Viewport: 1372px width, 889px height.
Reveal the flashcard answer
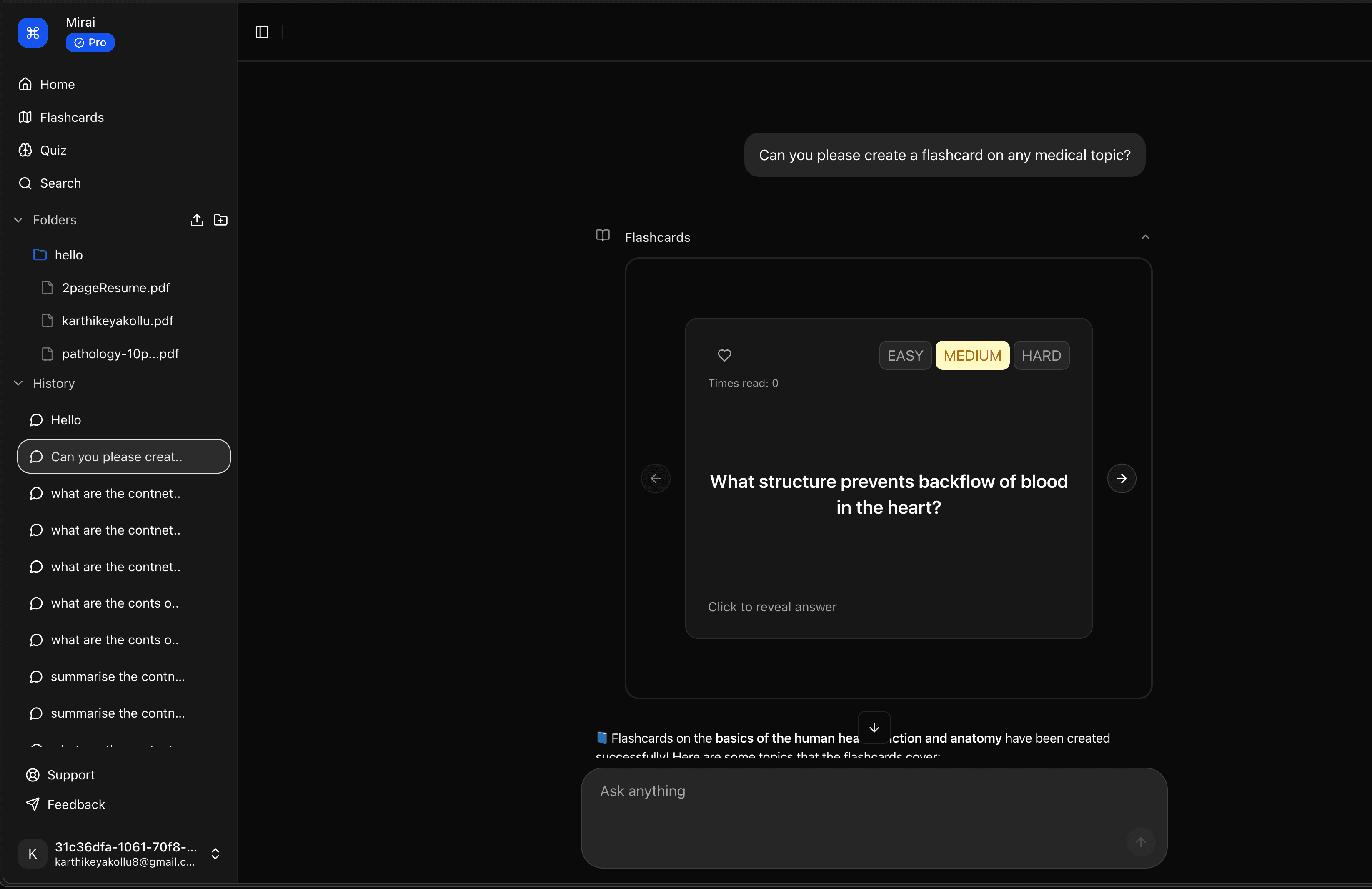point(772,607)
